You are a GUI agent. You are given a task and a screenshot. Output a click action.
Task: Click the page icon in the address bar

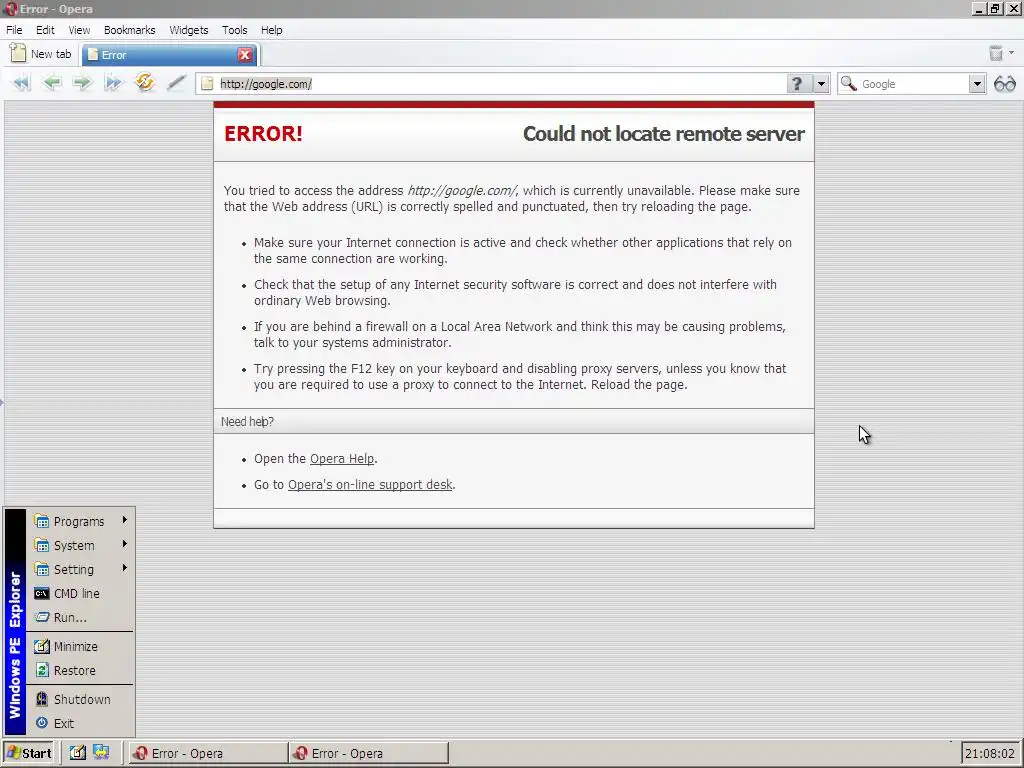point(207,84)
